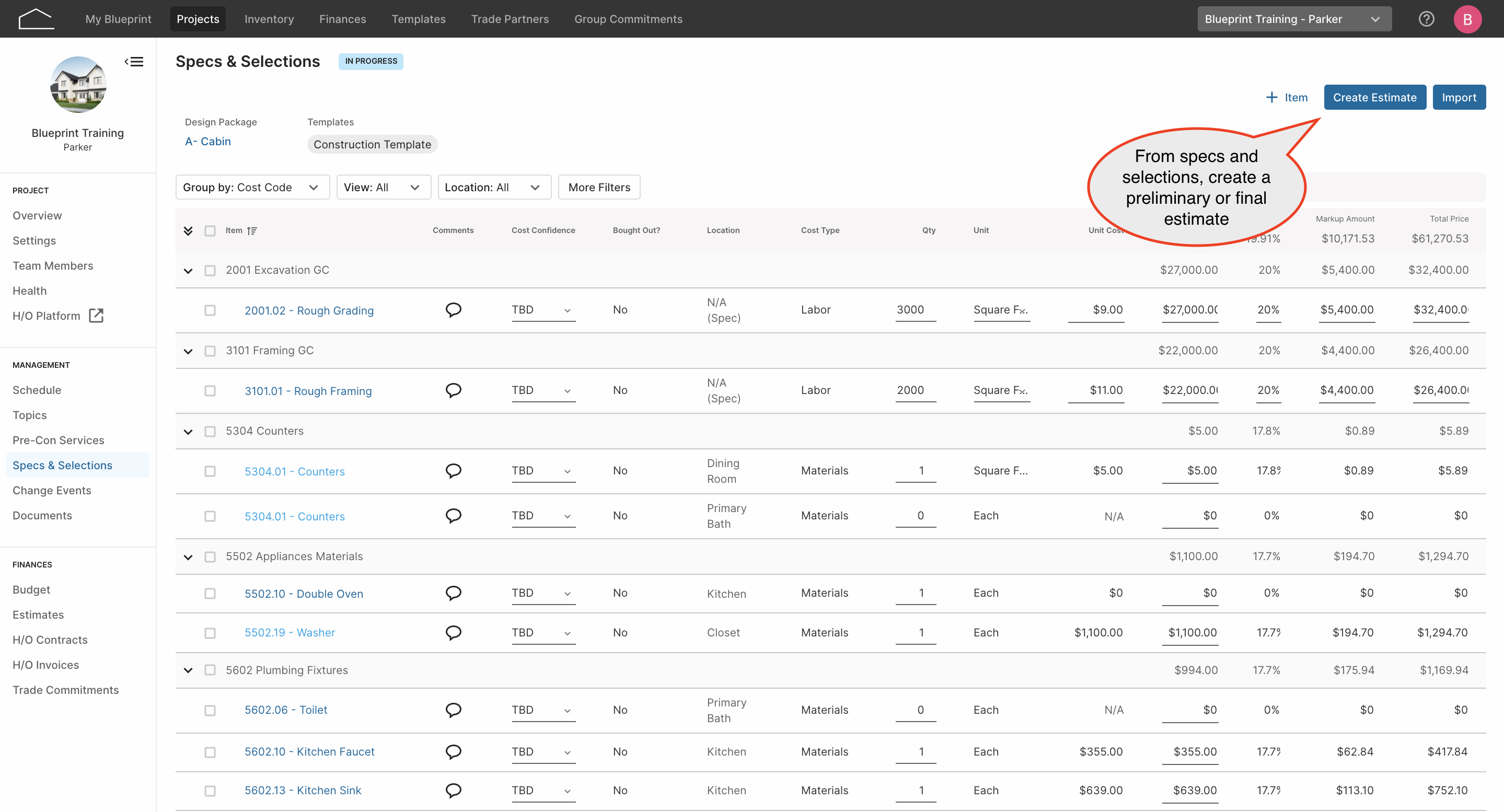Open the Location All dropdown

click(494, 188)
